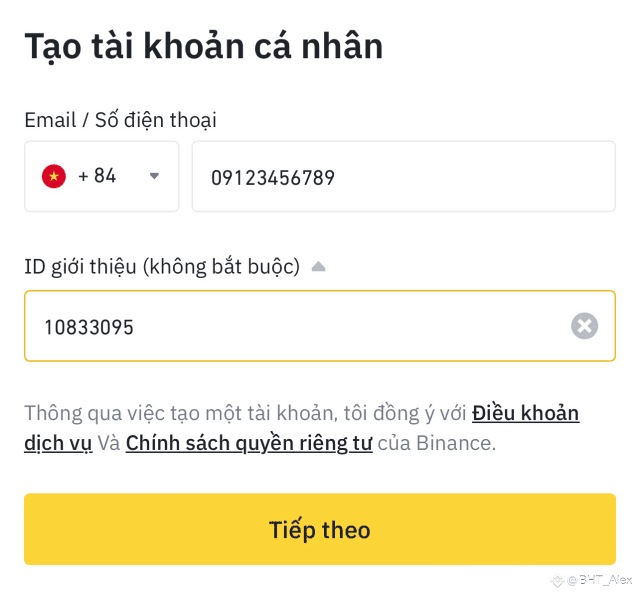Click the 'Và' word between the links

coord(109,443)
